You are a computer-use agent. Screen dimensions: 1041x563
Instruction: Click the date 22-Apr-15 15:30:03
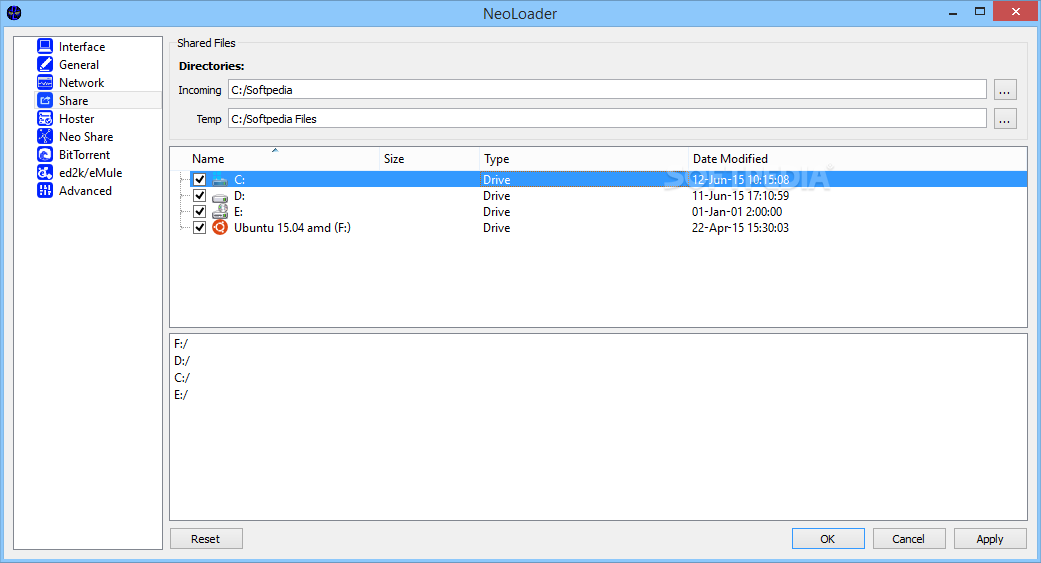tap(740, 228)
